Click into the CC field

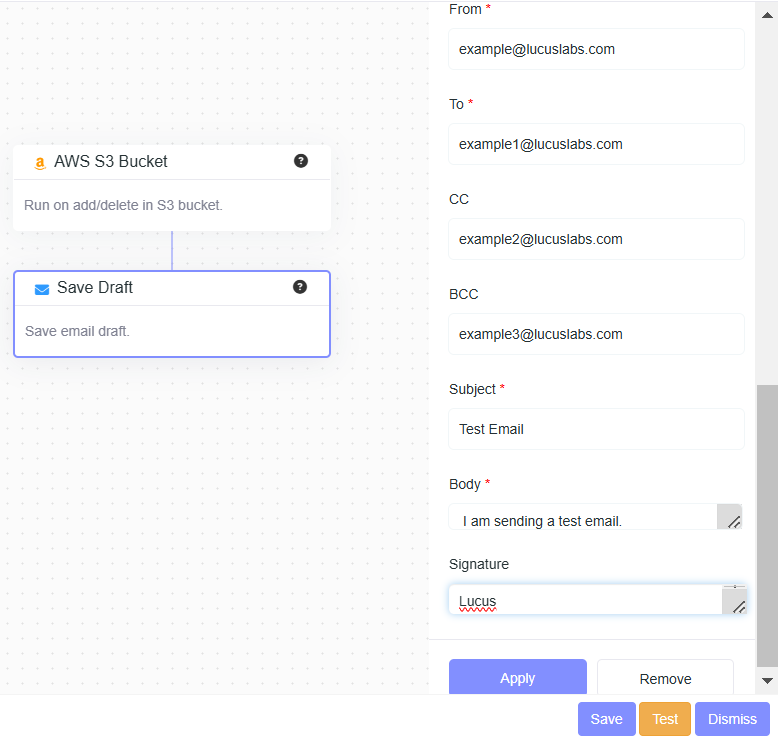(596, 239)
